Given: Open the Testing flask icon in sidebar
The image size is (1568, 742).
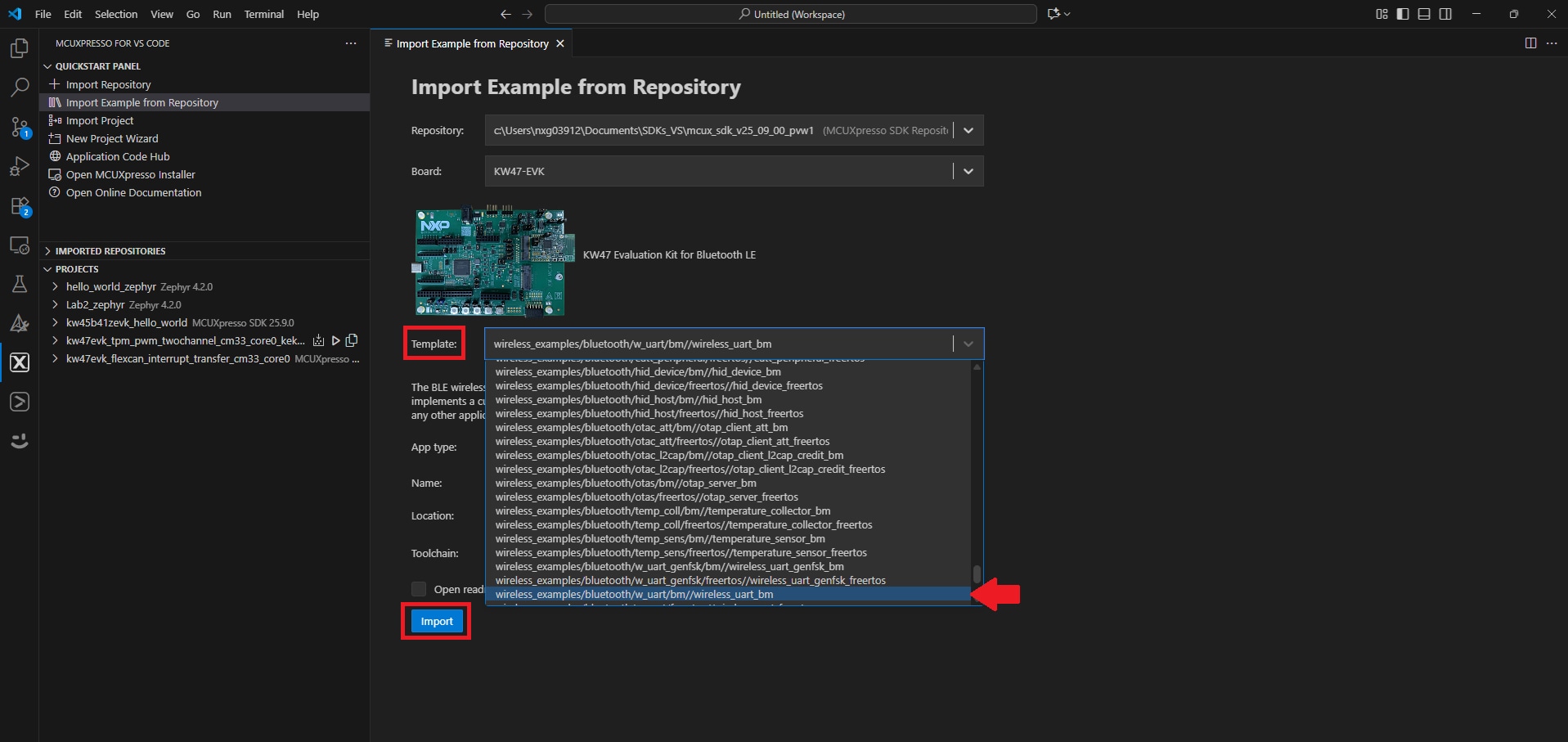Looking at the screenshot, I should pos(19,284).
